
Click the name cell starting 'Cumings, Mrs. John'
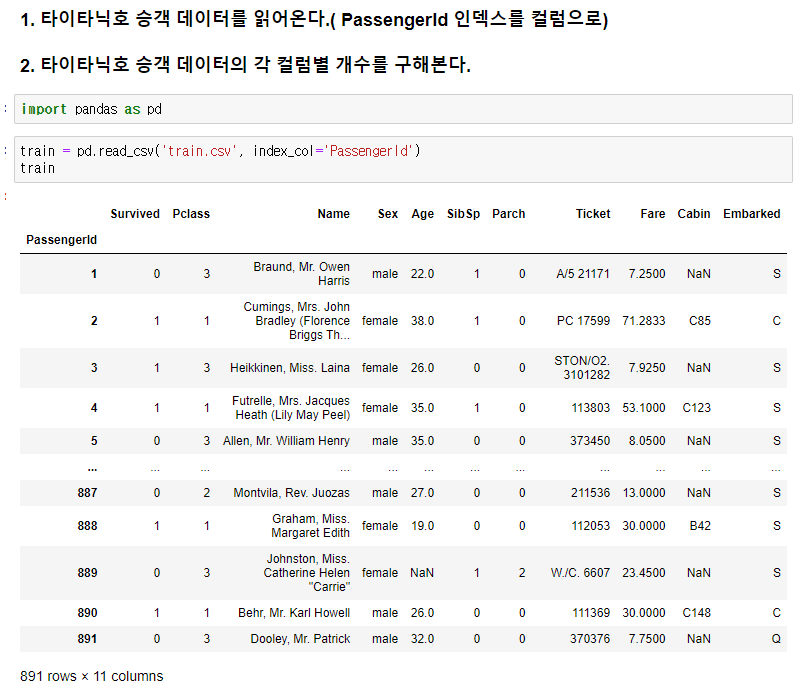point(297,321)
